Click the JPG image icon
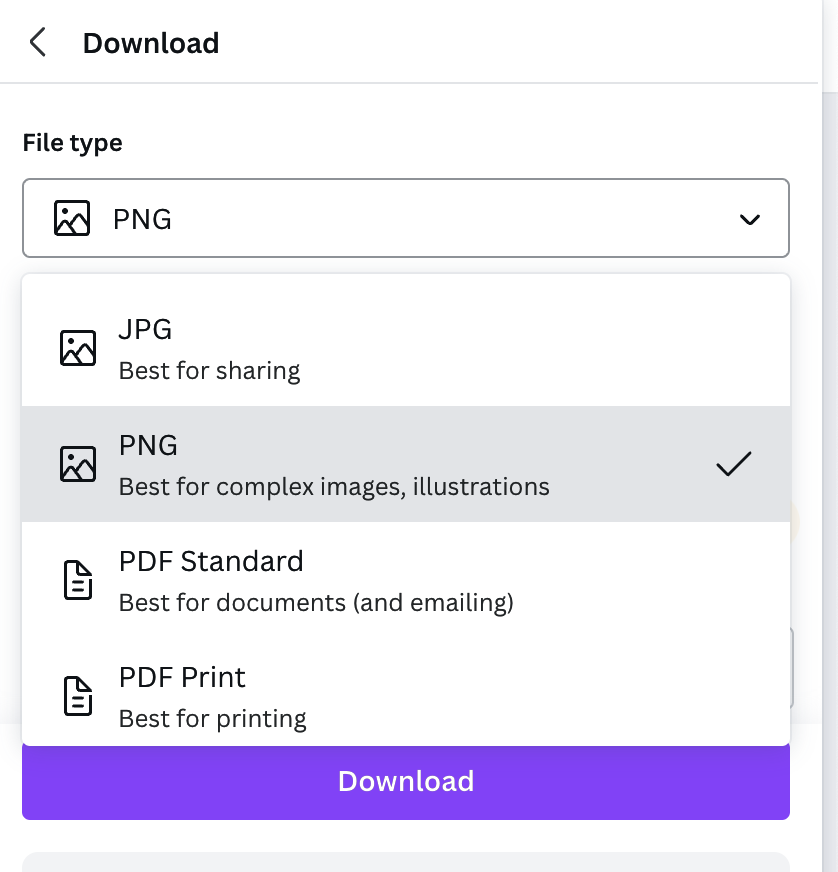Screen dimensions: 838x872 tap(78, 348)
